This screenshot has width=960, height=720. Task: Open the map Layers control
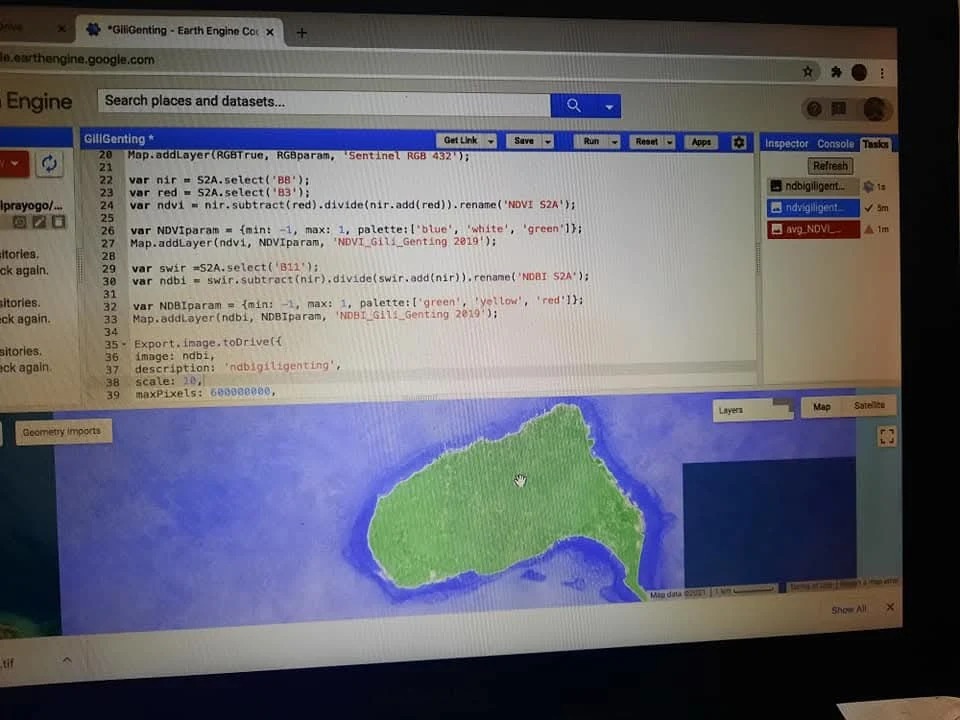coord(752,410)
